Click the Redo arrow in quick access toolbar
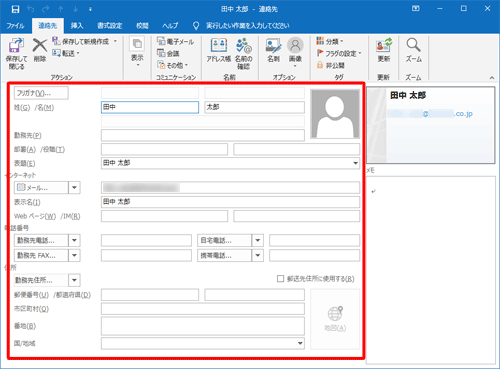Viewport: 500px width, 369px height. [x=46, y=9]
